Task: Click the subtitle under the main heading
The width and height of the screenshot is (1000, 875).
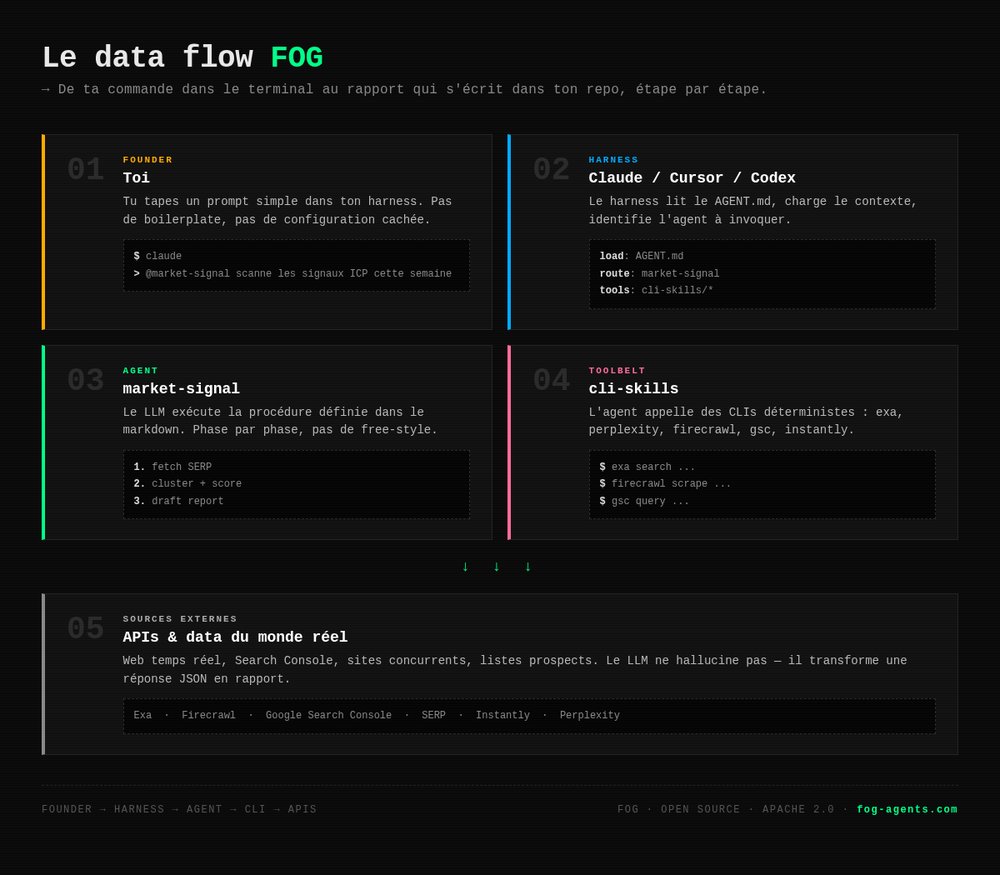Action: (404, 89)
